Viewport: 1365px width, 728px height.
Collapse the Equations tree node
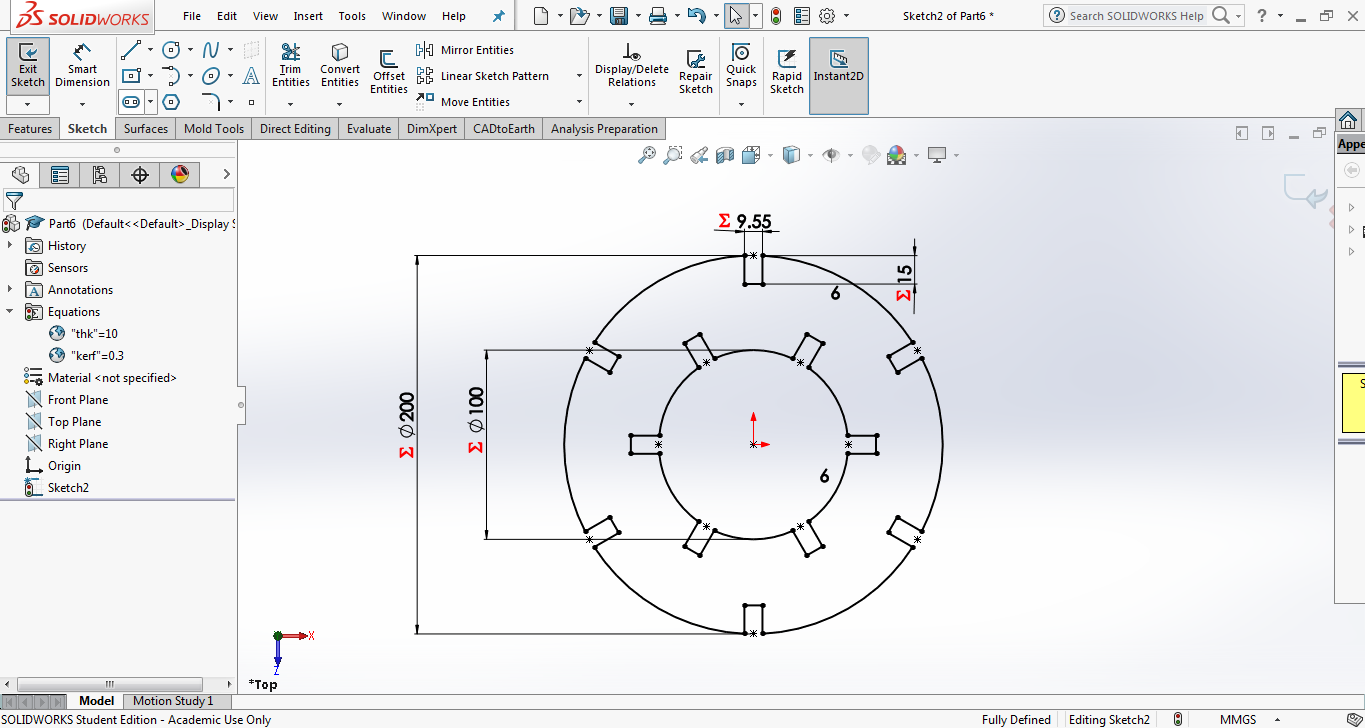click(10, 312)
